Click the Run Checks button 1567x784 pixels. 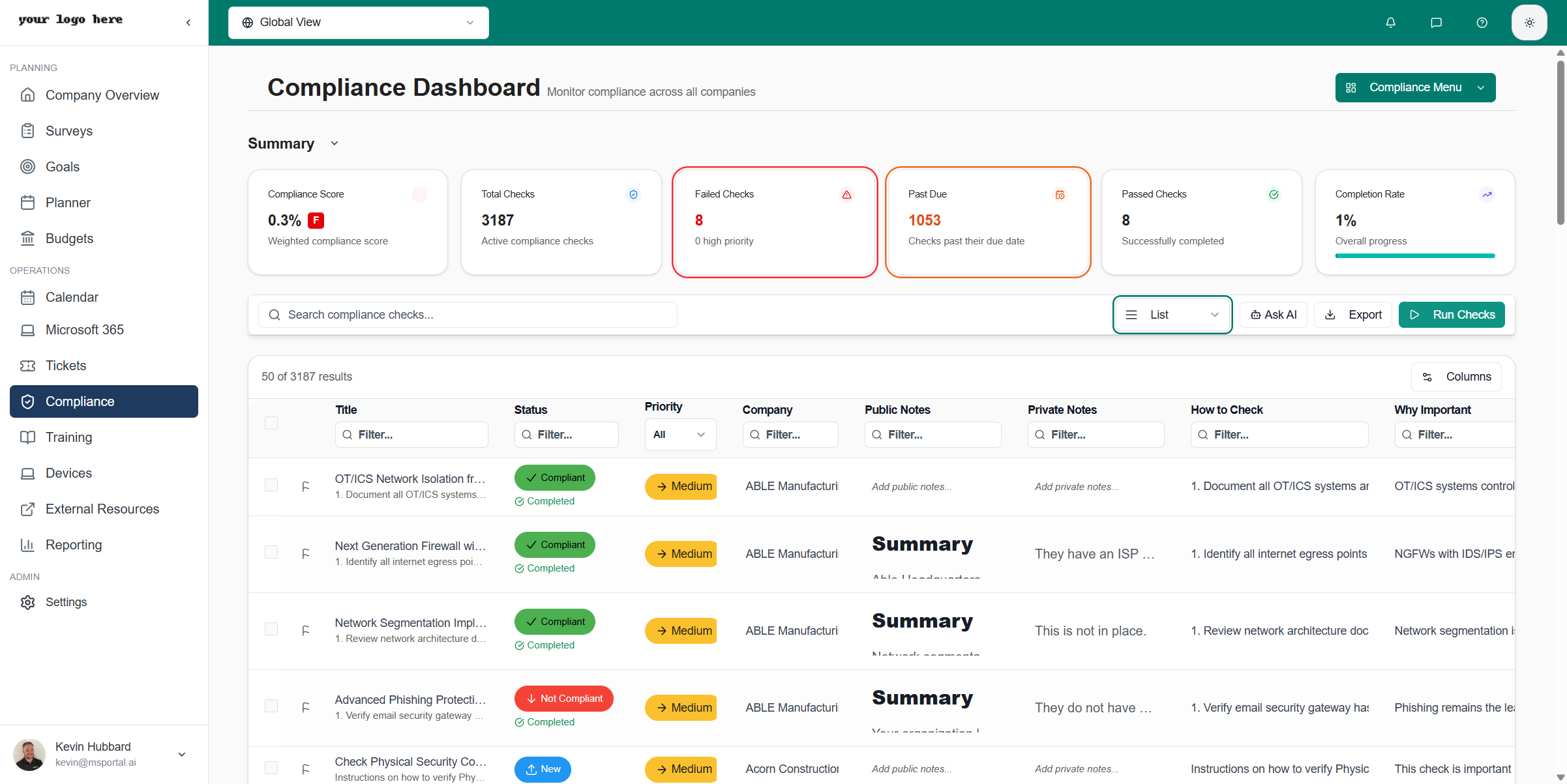coord(1452,314)
